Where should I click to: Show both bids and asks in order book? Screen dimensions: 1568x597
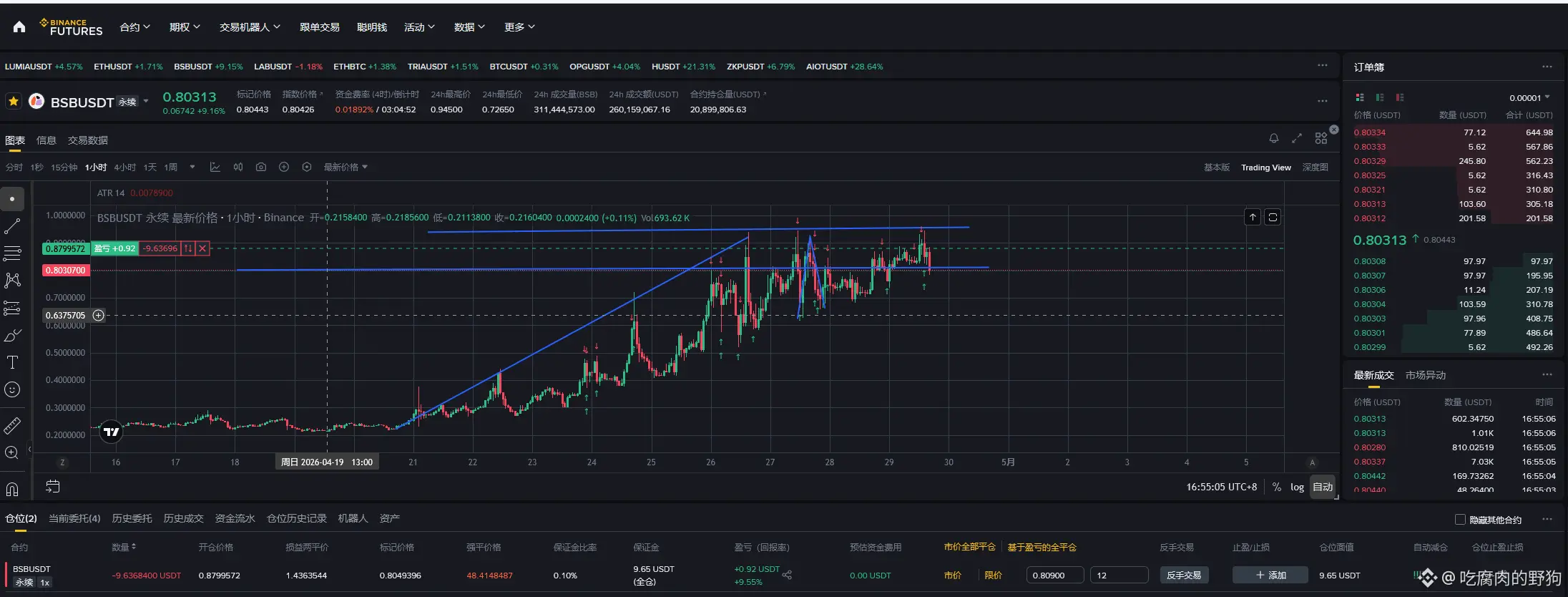(1360, 97)
